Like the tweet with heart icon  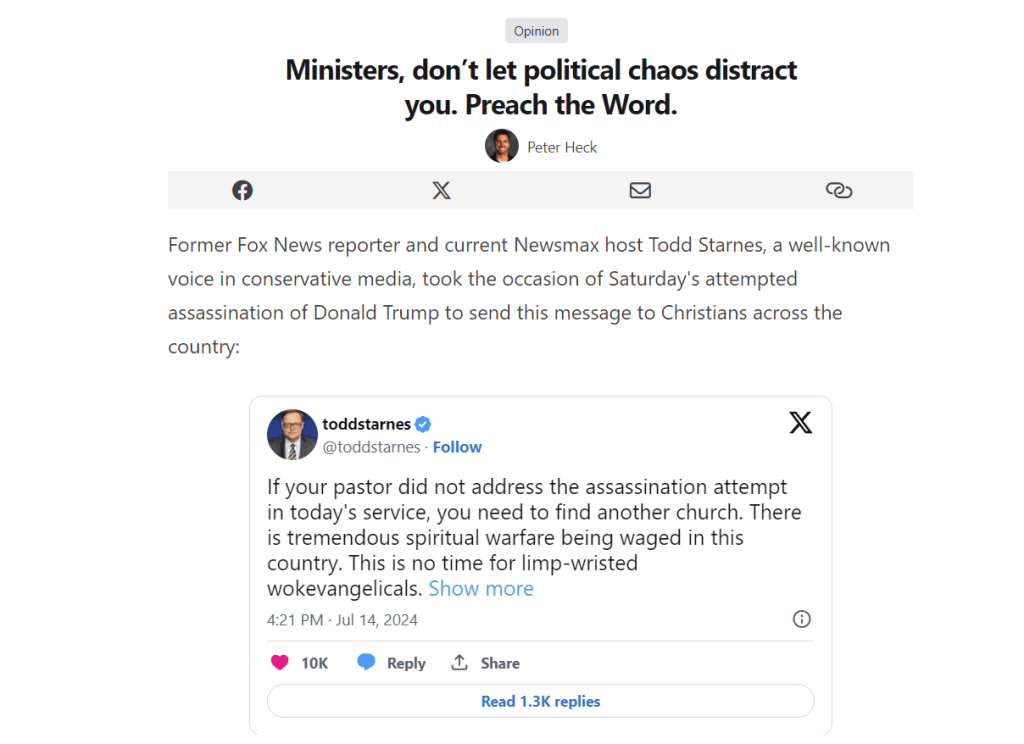(x=280, y=663)
